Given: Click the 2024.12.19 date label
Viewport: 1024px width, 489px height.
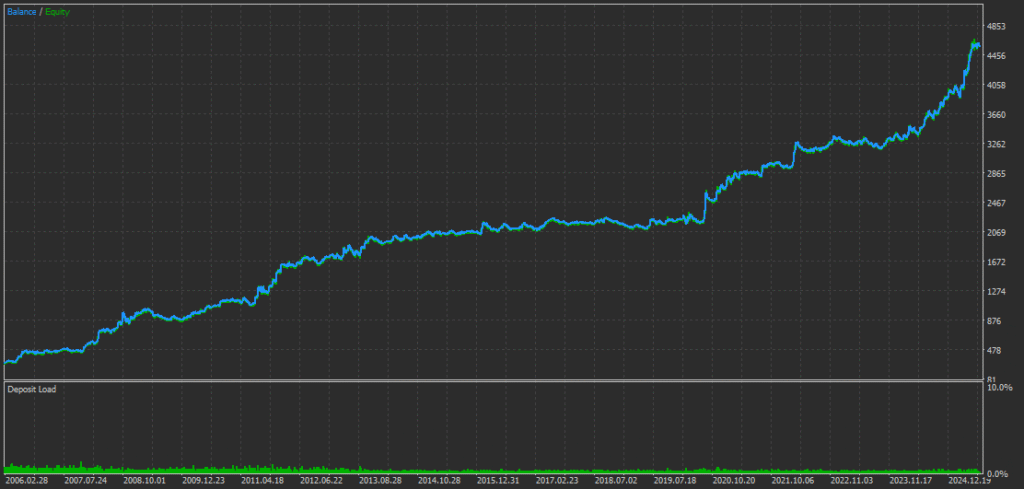Looking at the screenshot, I should click(x=968, y=481).
